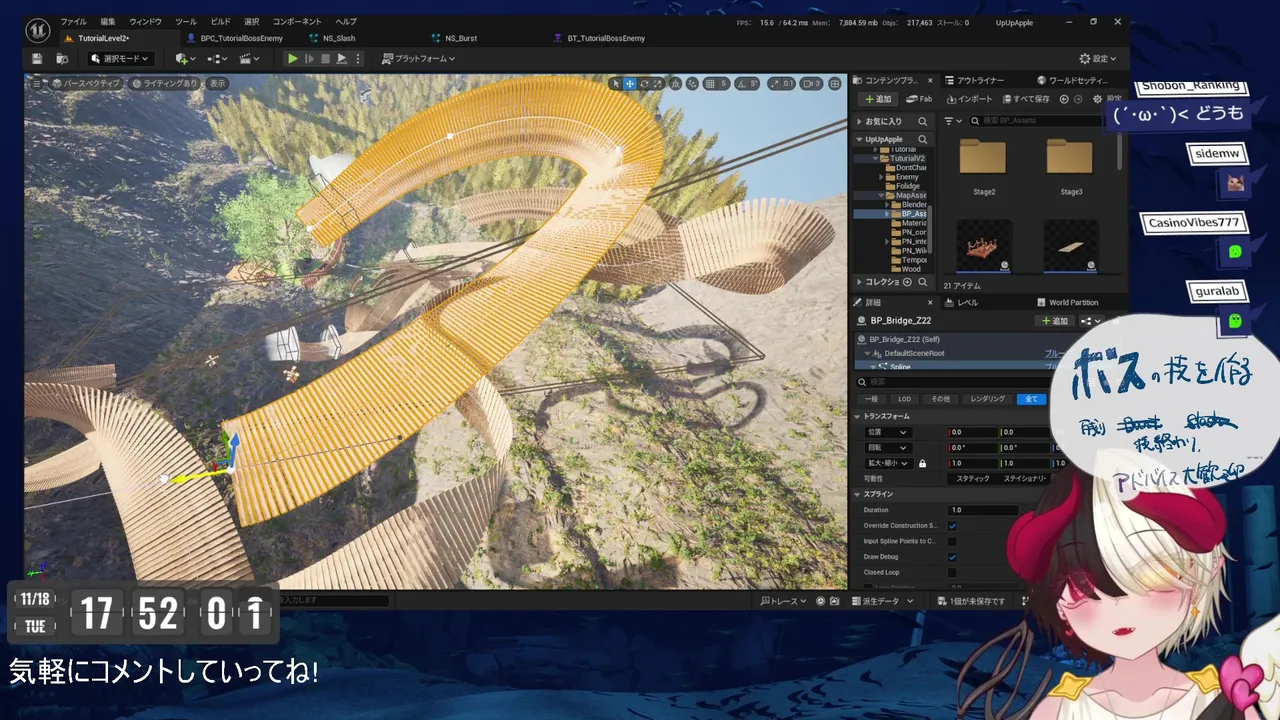Open the コンポーネント menu

[x=297, y=21]
